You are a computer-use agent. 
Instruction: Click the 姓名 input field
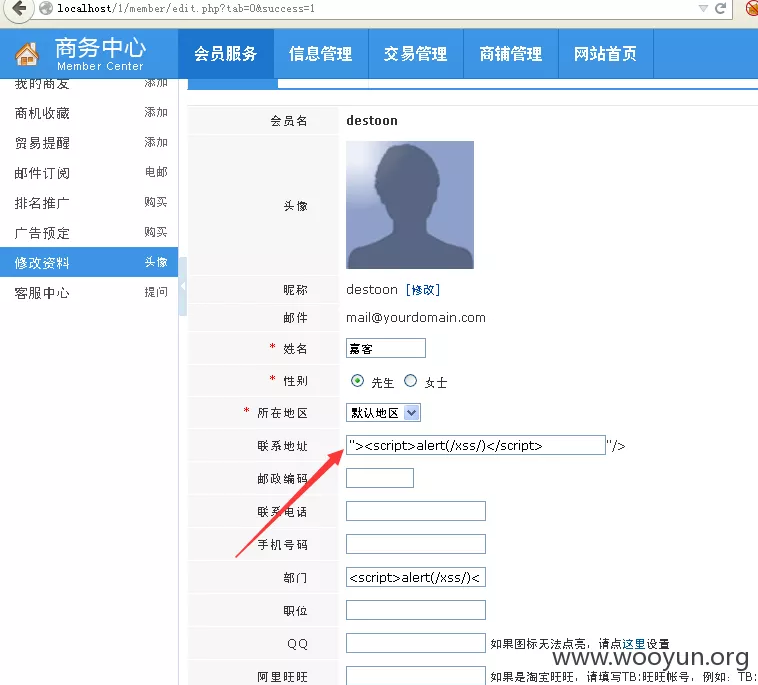tap(386, 348)
